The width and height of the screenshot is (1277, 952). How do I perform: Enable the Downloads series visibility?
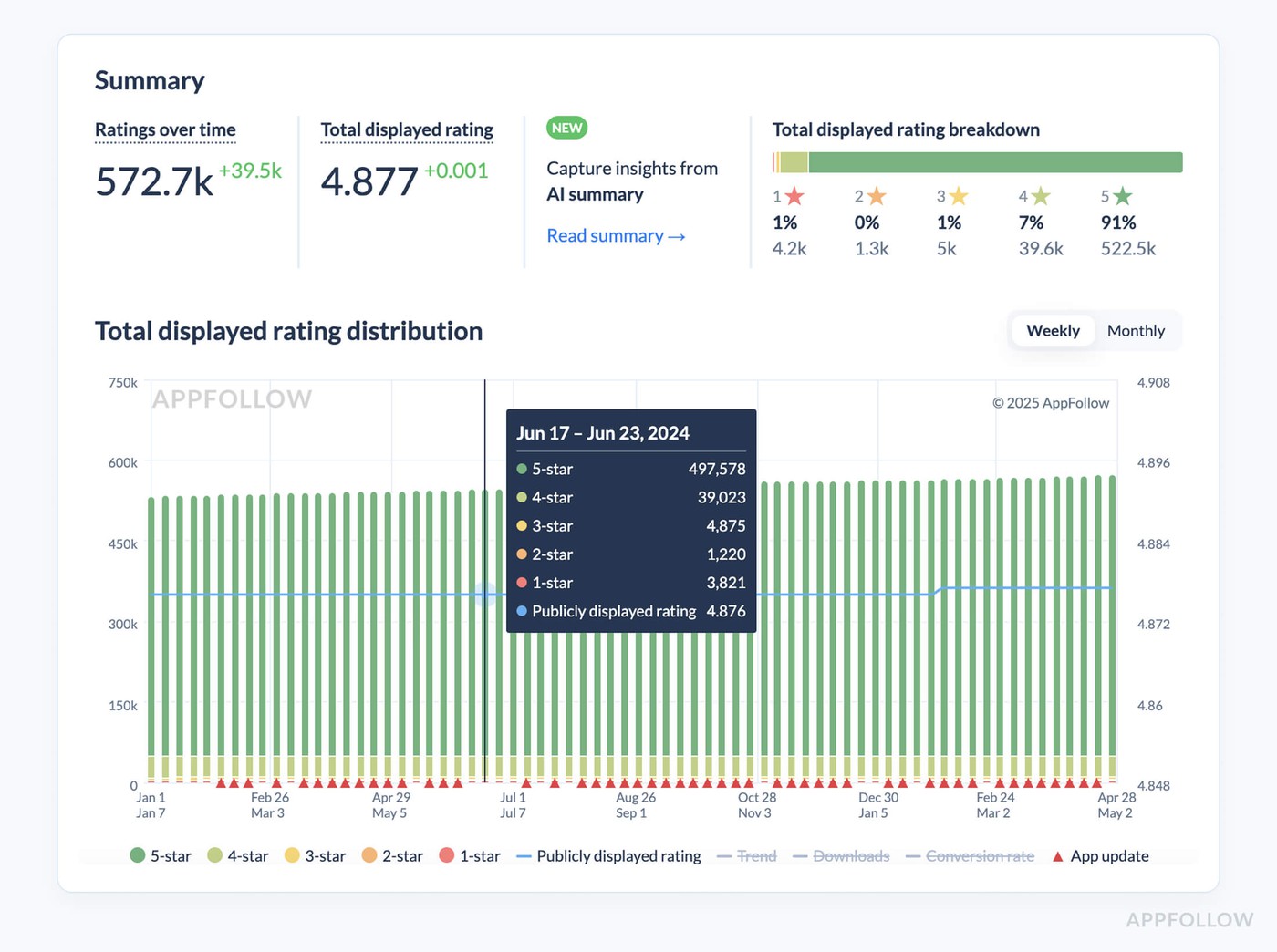coord(853,855)
